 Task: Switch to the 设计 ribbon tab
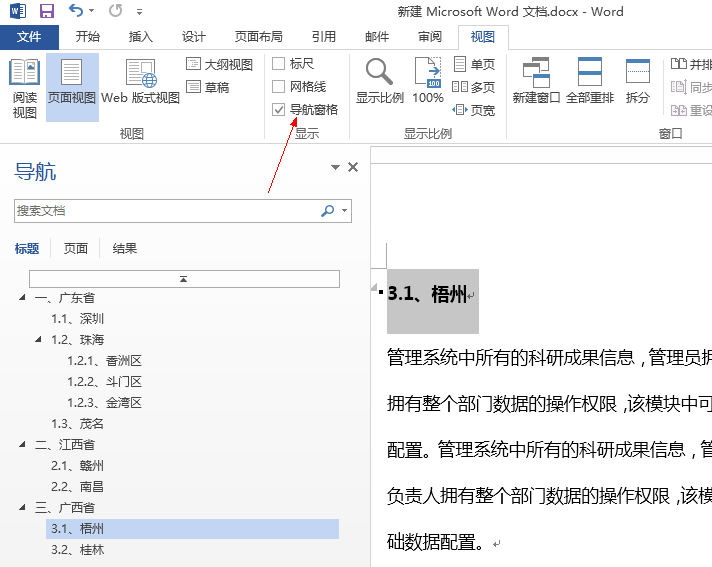194,36
